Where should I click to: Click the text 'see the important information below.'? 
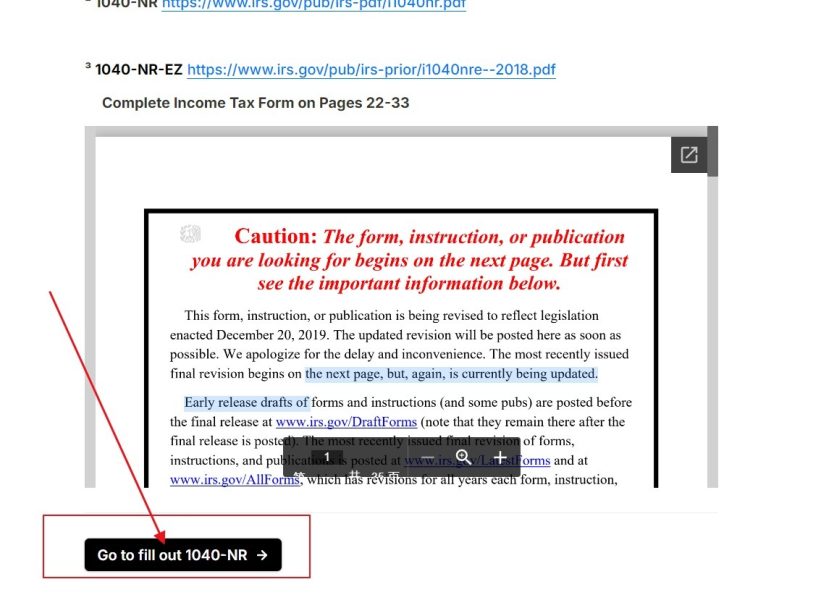click(x=409, y=284)
